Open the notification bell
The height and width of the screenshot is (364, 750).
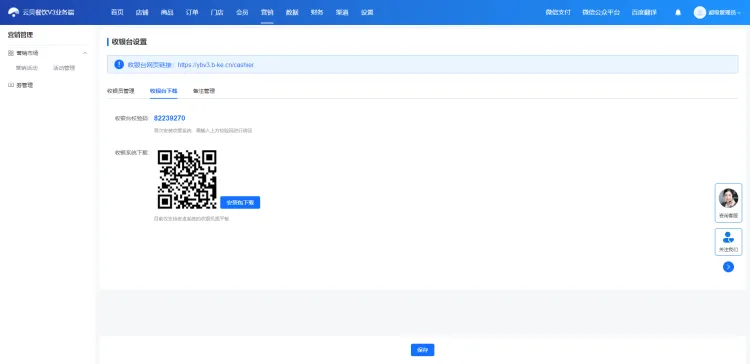(x=678, y=12)
